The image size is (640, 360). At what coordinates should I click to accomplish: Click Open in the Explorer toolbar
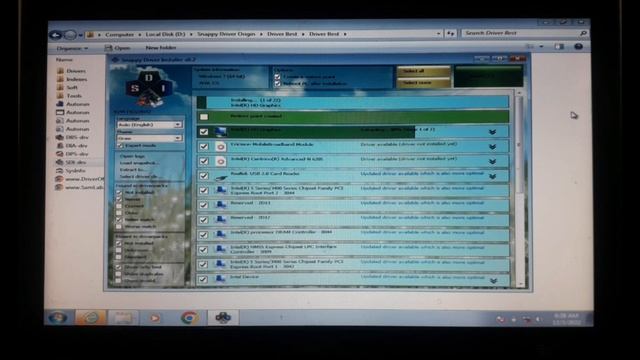pyautogui.click(x=118, y=48)
